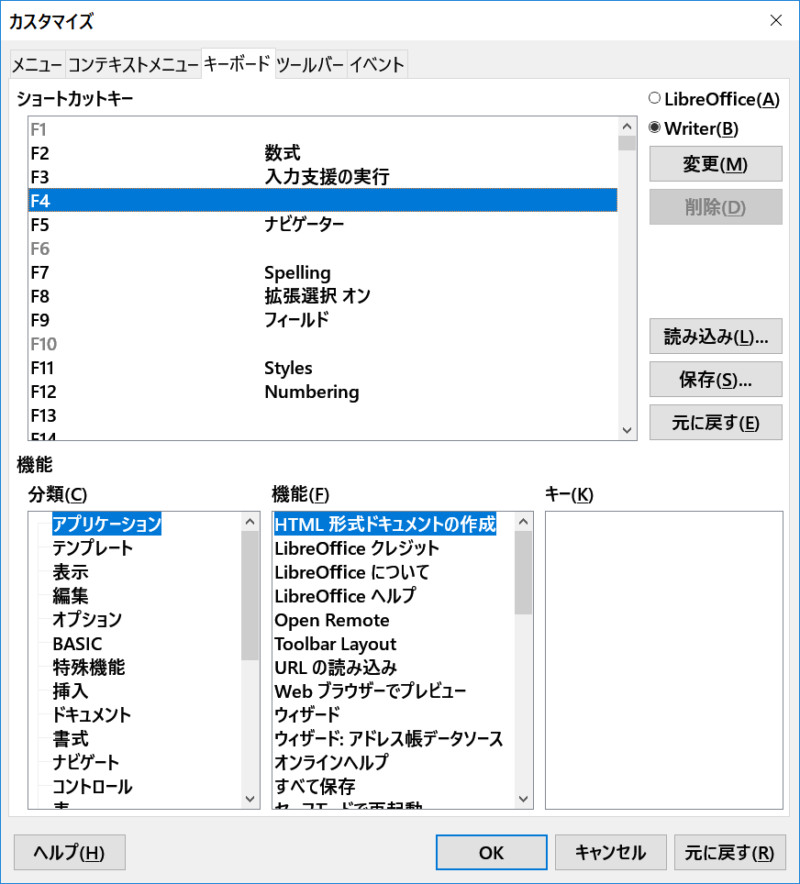Open the コンテキストメニュー tab
This screenshot has height=884, width=800.
tap(133, 65)
